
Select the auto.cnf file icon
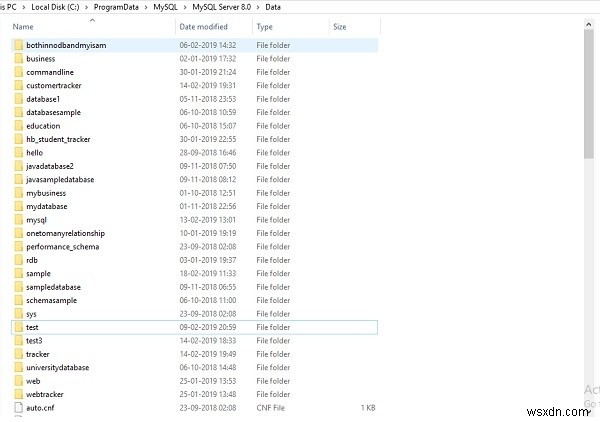click(18, 407)
